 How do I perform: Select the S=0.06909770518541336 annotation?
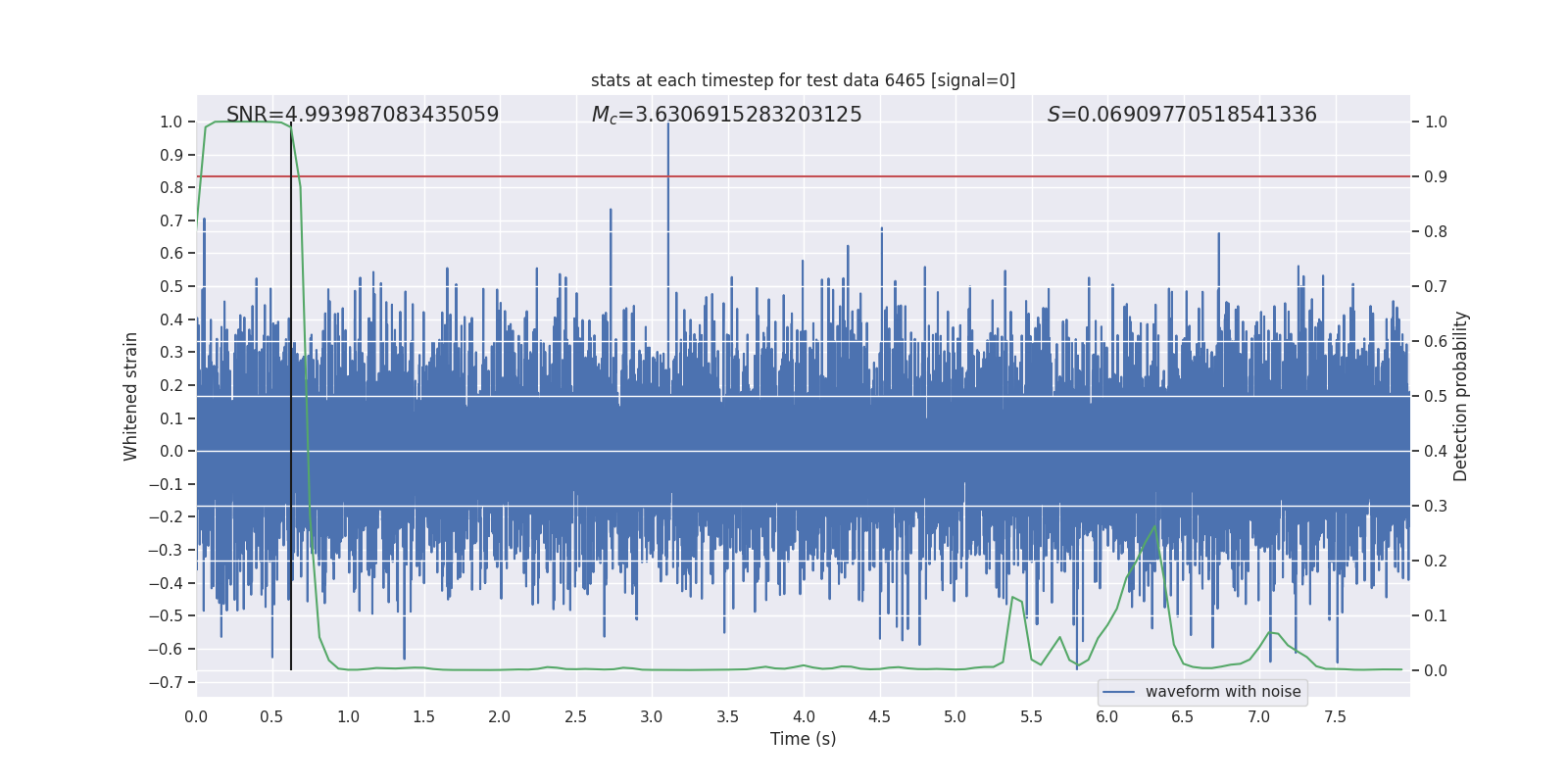(1182, 115)
